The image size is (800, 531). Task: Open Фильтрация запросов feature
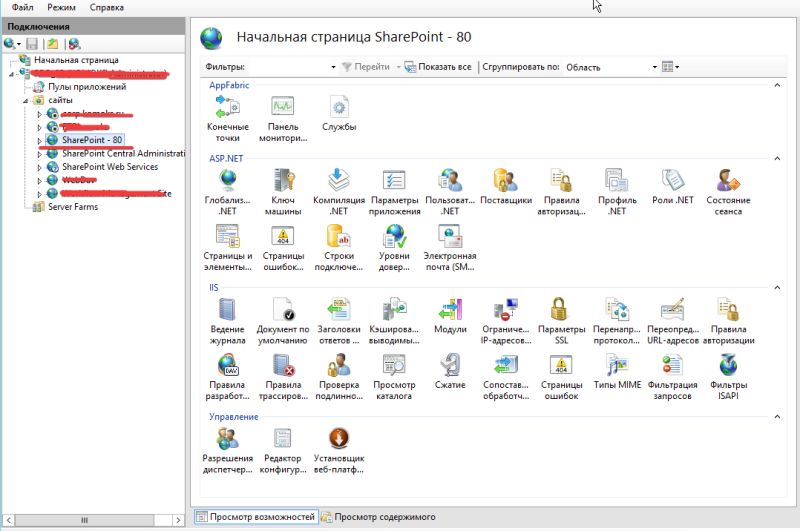672,377
